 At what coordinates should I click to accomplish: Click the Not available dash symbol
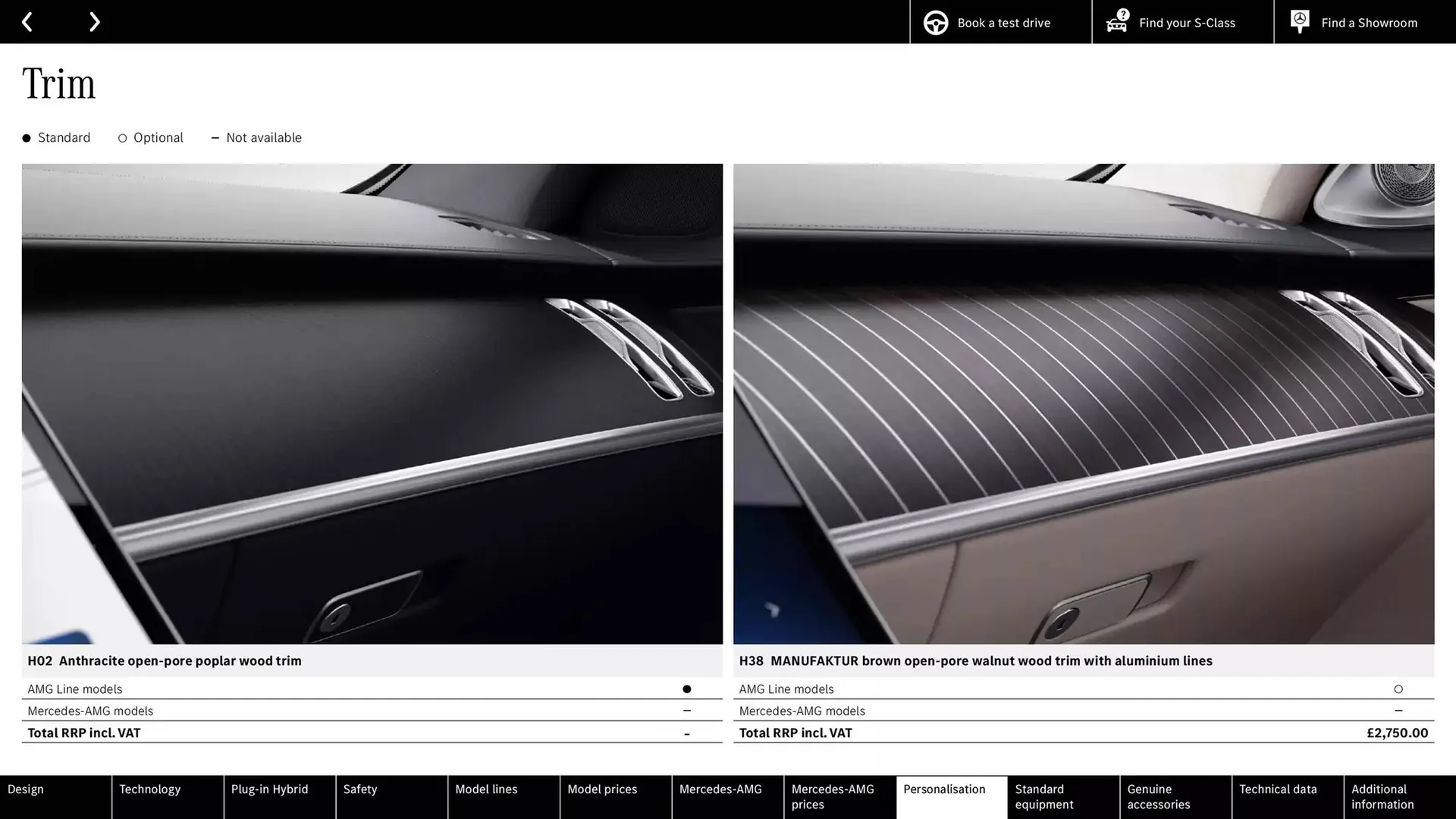[x=215, y=137]
